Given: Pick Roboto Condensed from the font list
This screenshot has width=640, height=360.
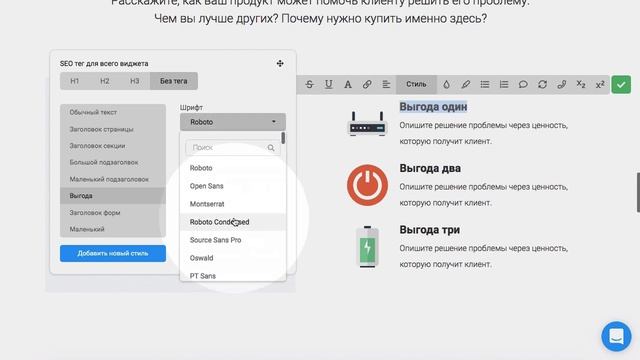Looking at the screenshot, I should click(233, 222).
